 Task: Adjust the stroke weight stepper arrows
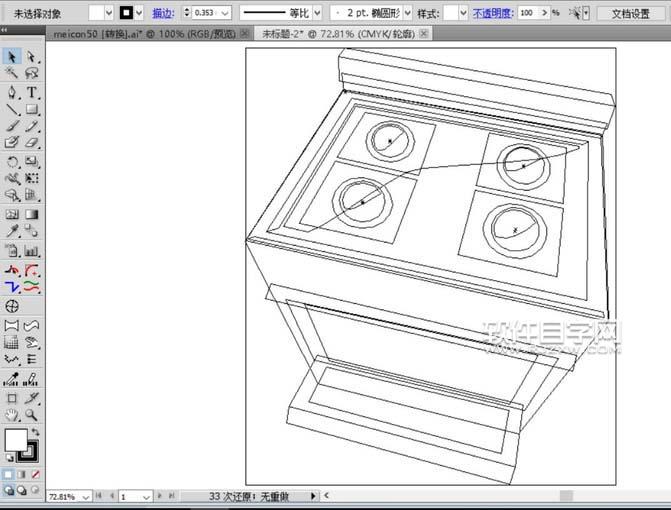(x=187, y=12)
